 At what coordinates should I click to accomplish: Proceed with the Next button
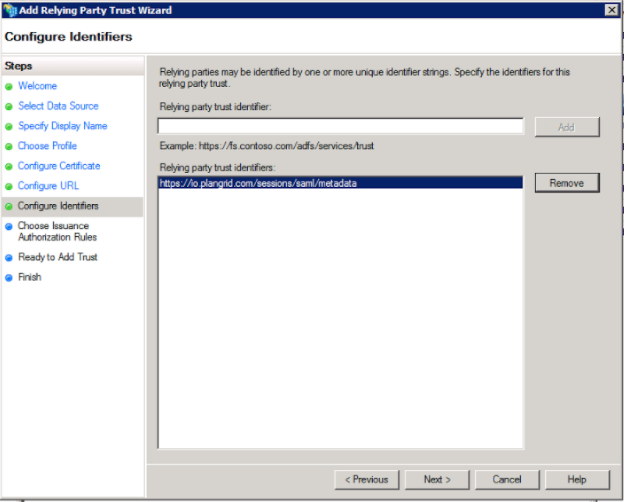pos(437,480)
